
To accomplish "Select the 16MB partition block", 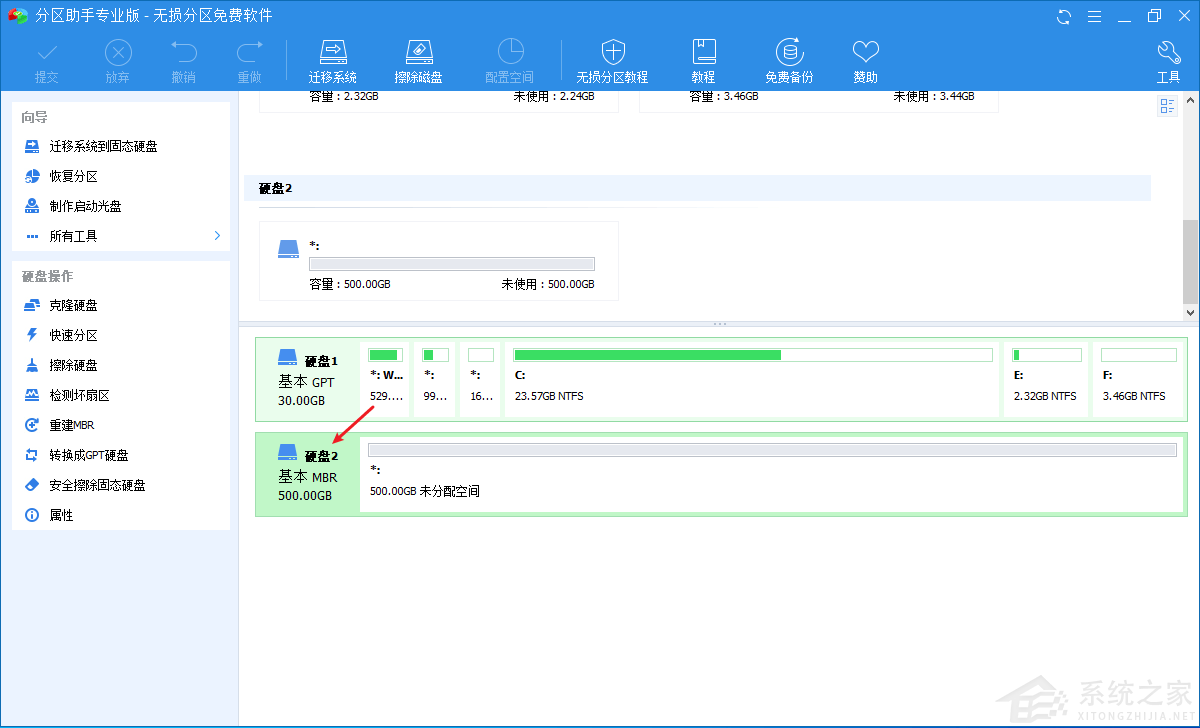I will (481, 378).
